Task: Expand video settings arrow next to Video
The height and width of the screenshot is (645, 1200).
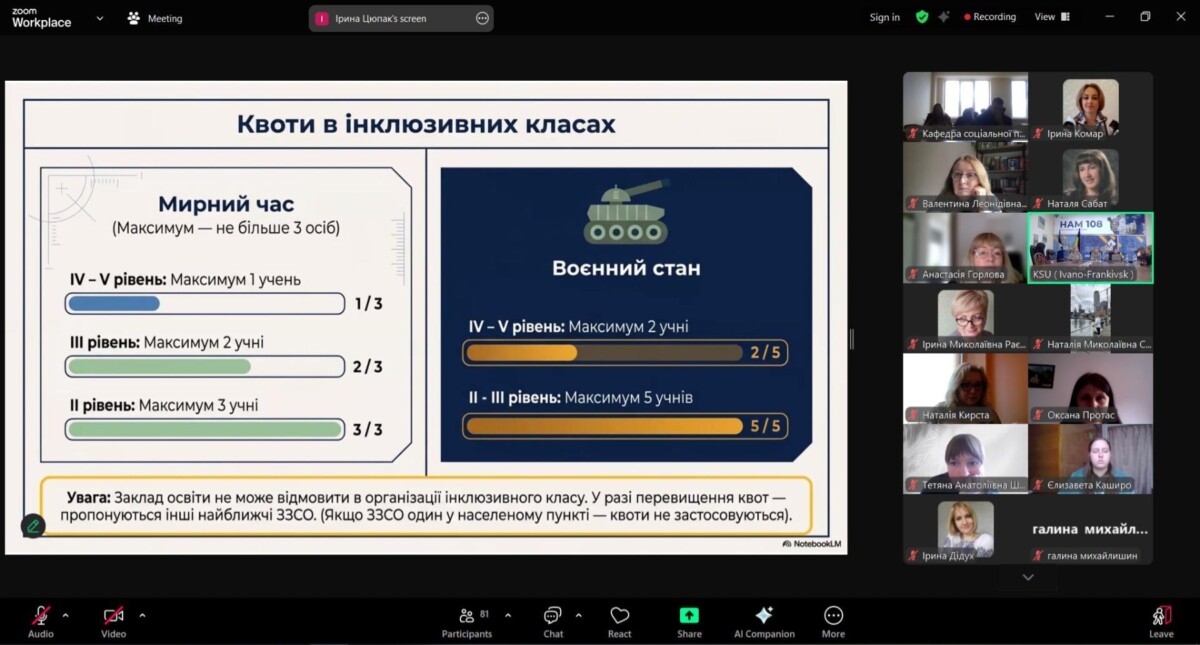Action: [142, 615]
